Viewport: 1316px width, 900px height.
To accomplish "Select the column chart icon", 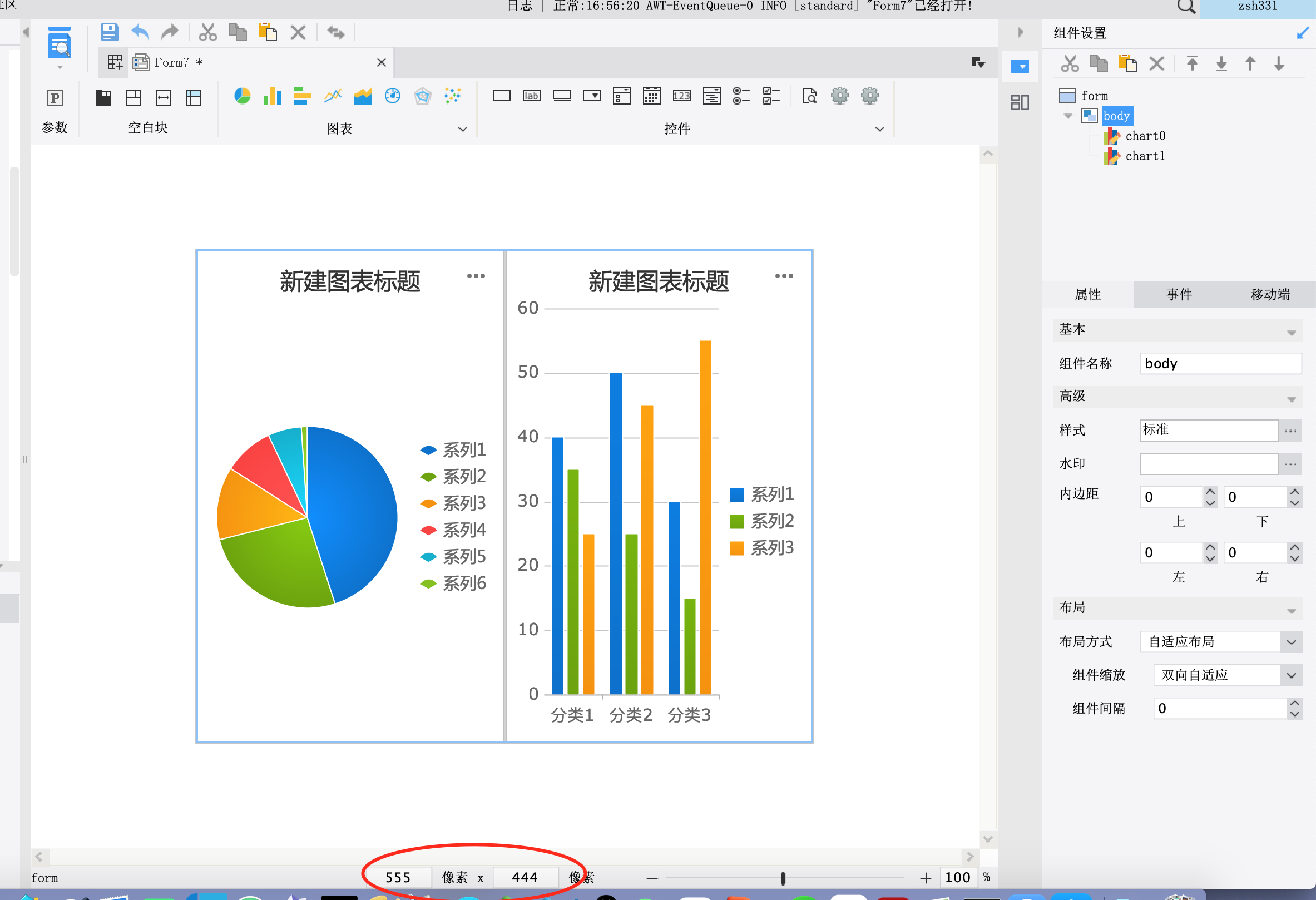I will coord(273,96).
